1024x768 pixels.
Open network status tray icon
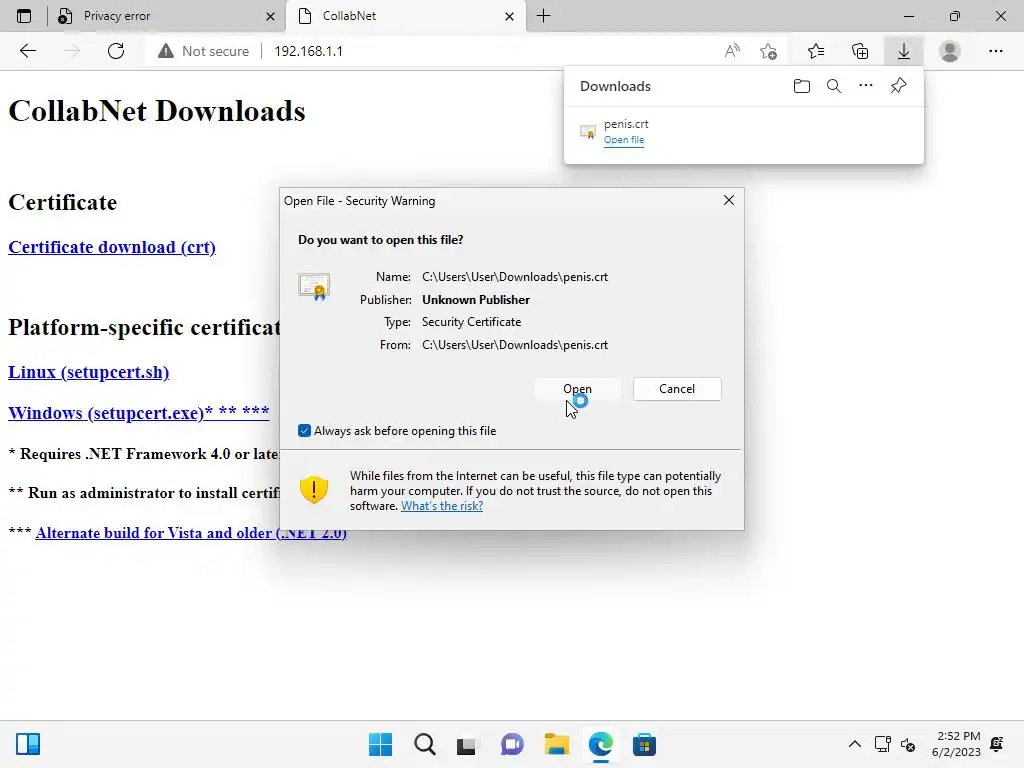(882, 744)
